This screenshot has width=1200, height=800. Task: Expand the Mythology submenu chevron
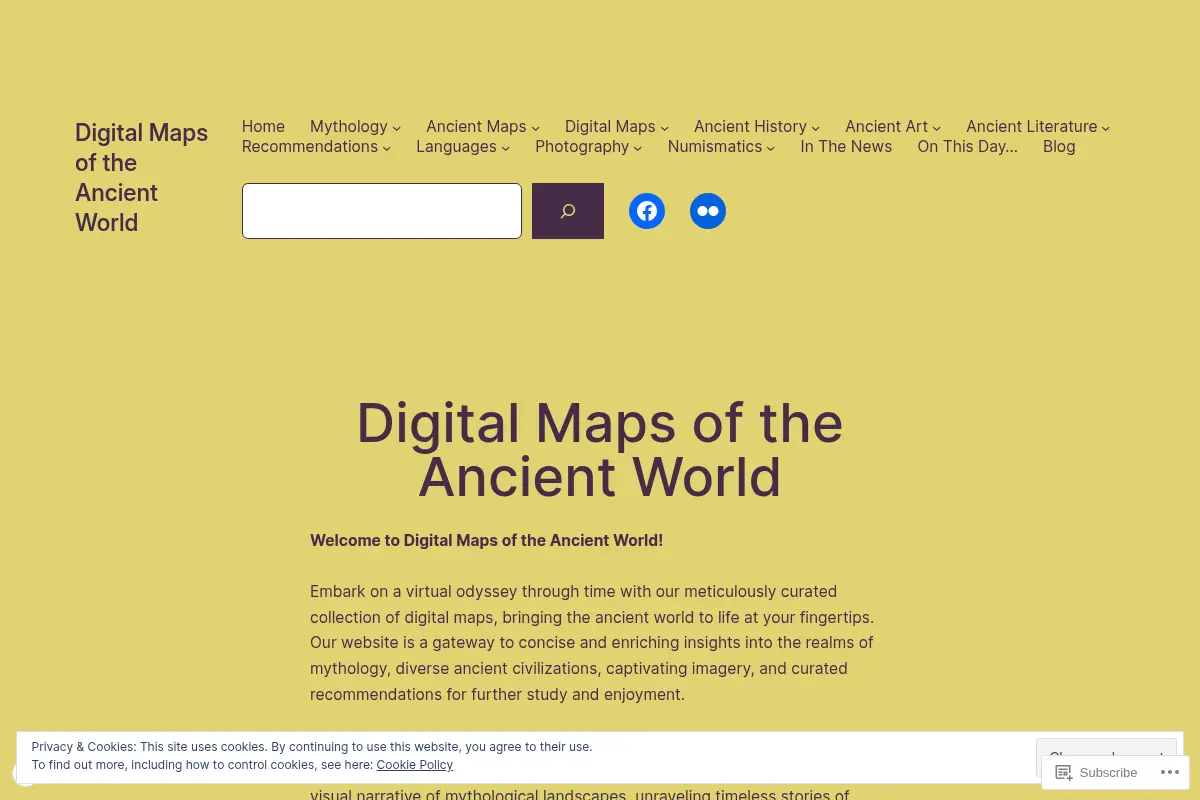tap(396, 128)
